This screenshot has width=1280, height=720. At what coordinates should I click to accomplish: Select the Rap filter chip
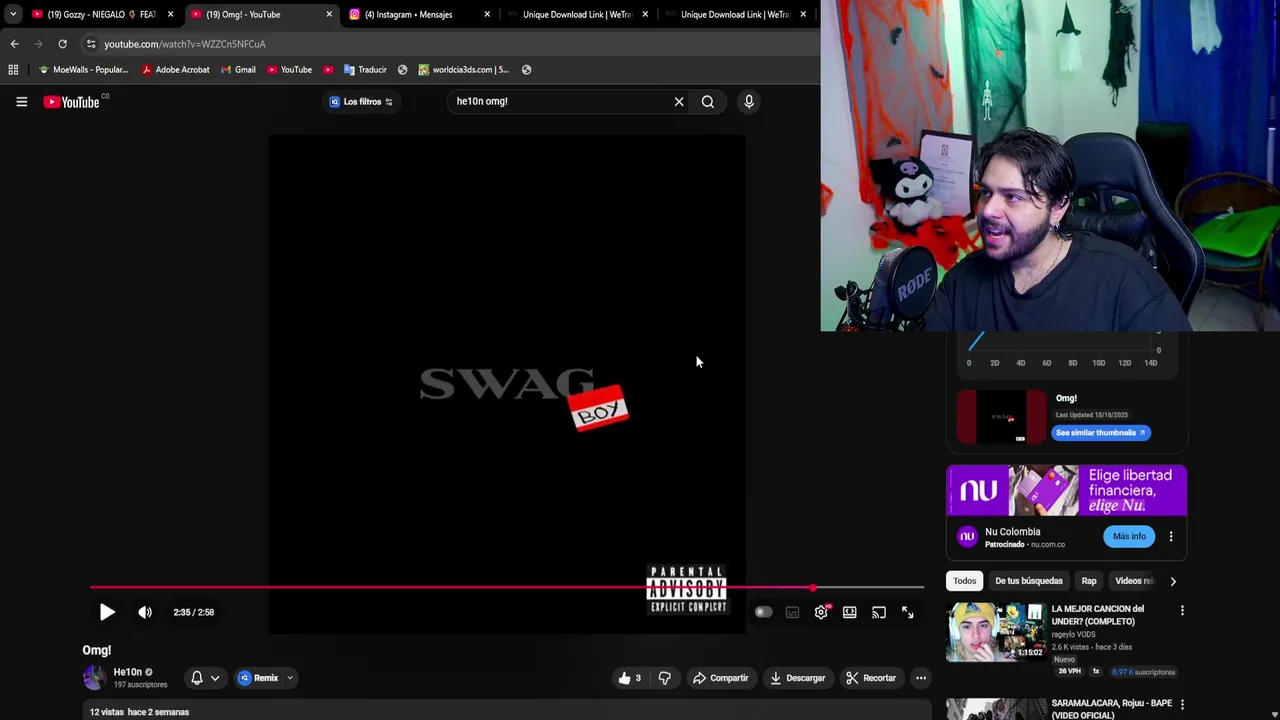pos(1089,581)
